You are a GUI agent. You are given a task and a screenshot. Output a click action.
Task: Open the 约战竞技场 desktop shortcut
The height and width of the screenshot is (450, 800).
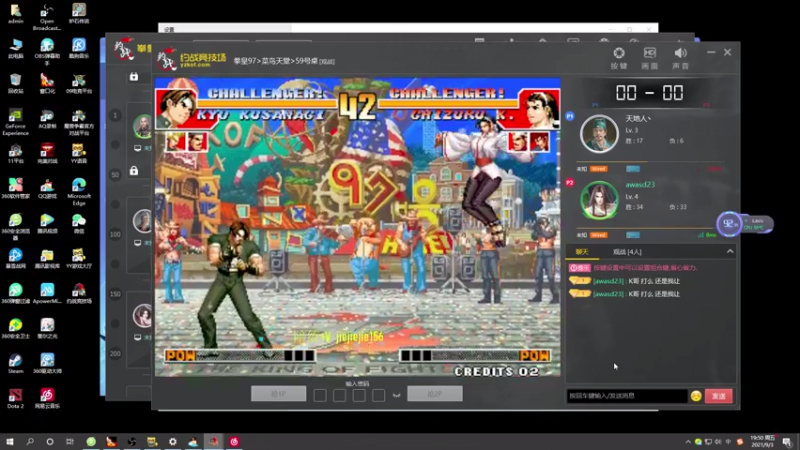click(x=79, y=293)
